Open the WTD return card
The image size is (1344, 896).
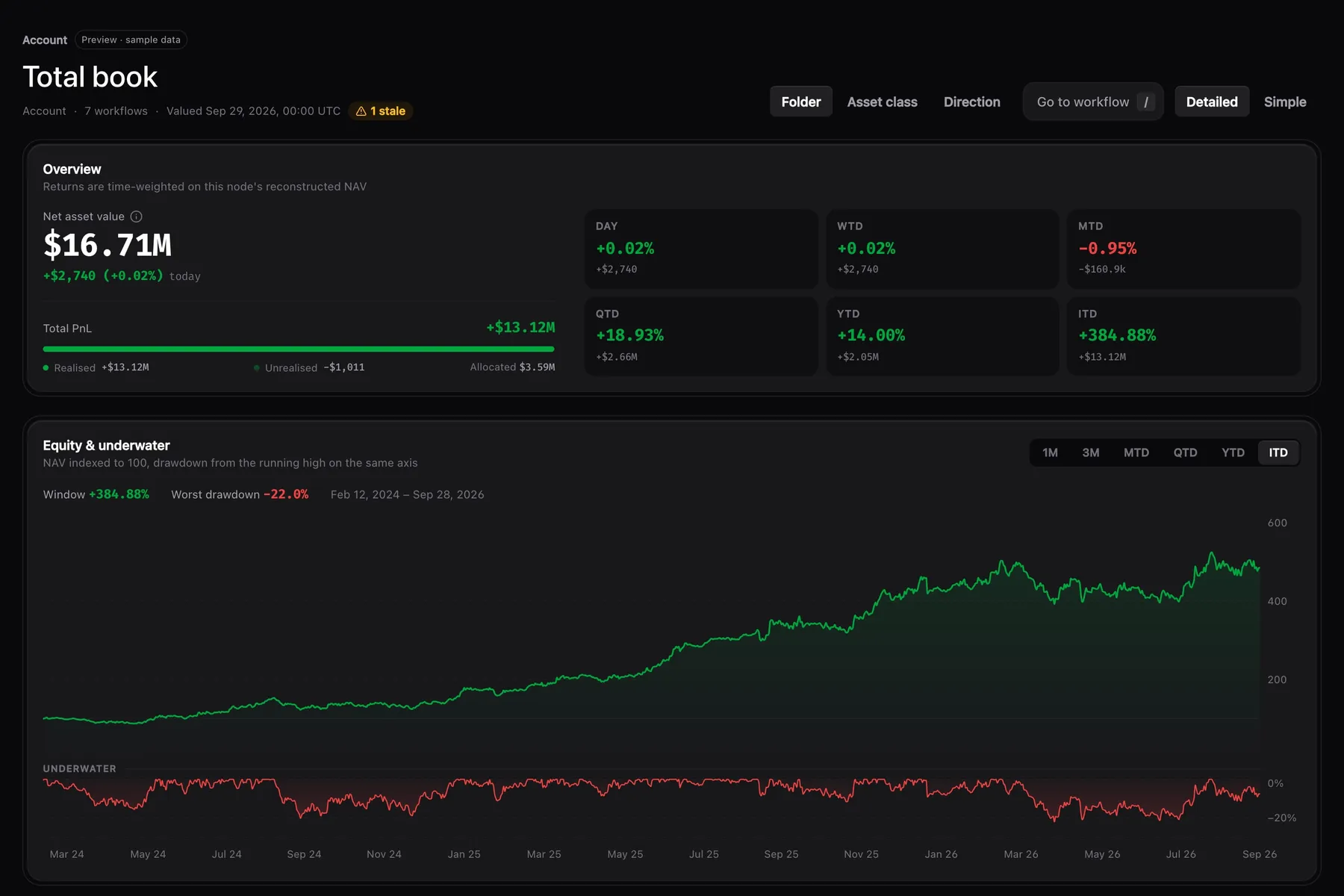(x=942, y=249)
